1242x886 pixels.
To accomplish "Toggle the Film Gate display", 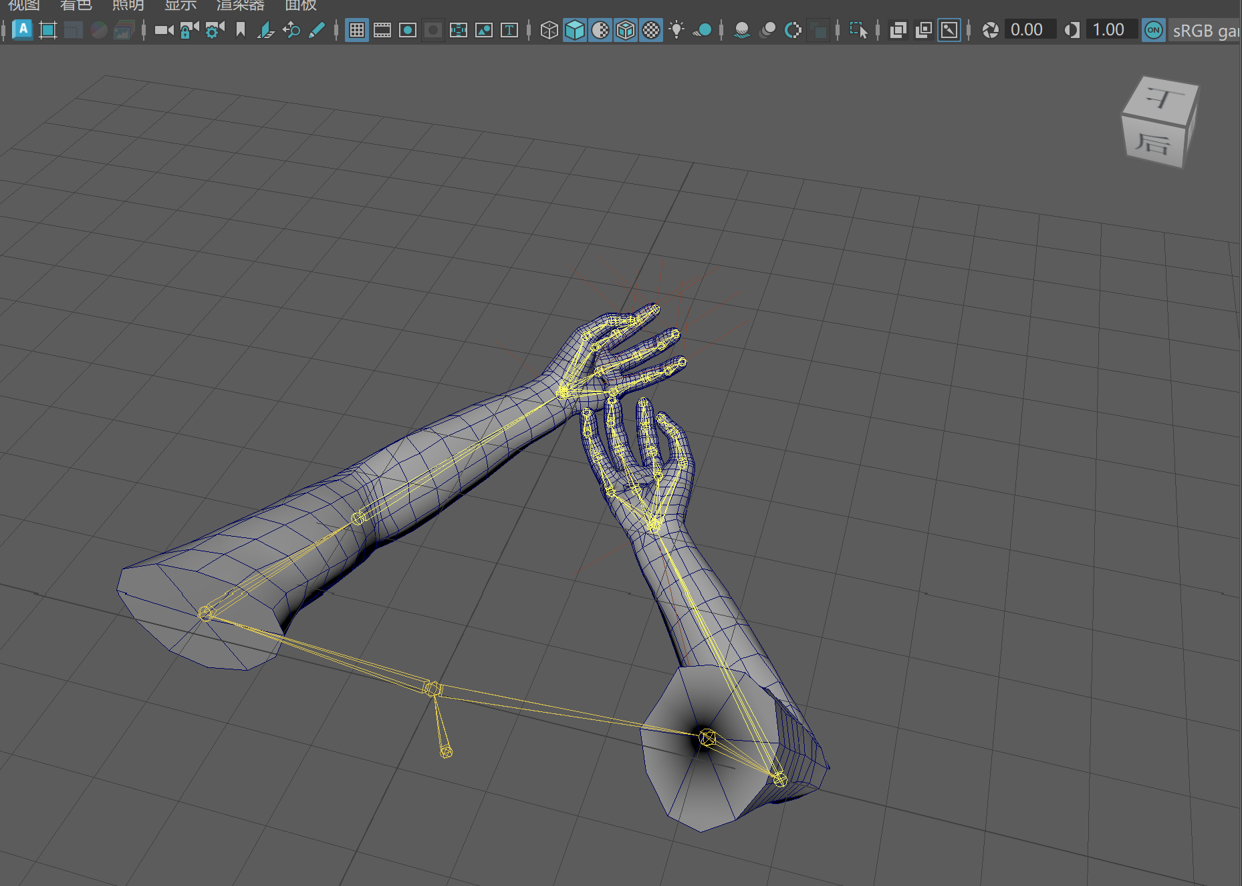I will coord(382,30).
